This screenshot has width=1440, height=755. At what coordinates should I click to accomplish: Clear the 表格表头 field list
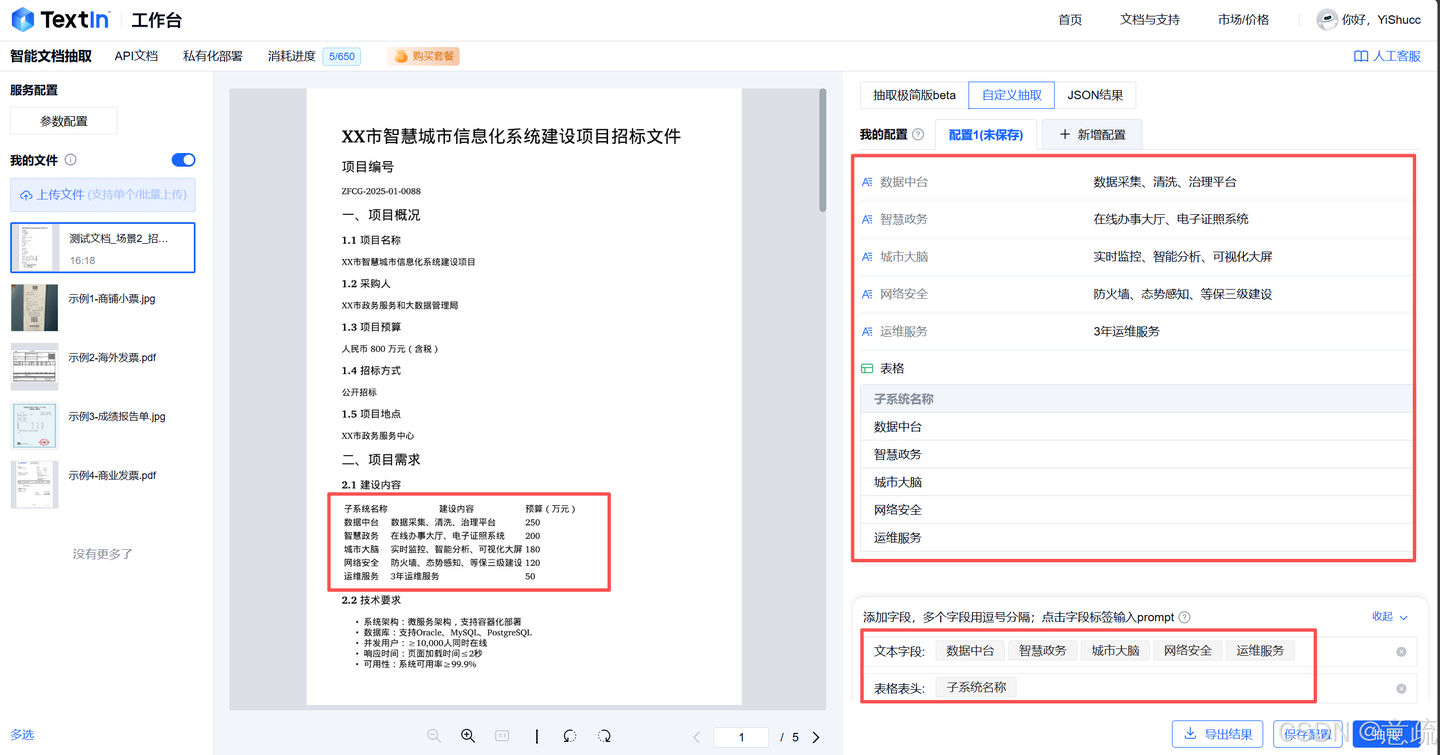(1401, 689)
